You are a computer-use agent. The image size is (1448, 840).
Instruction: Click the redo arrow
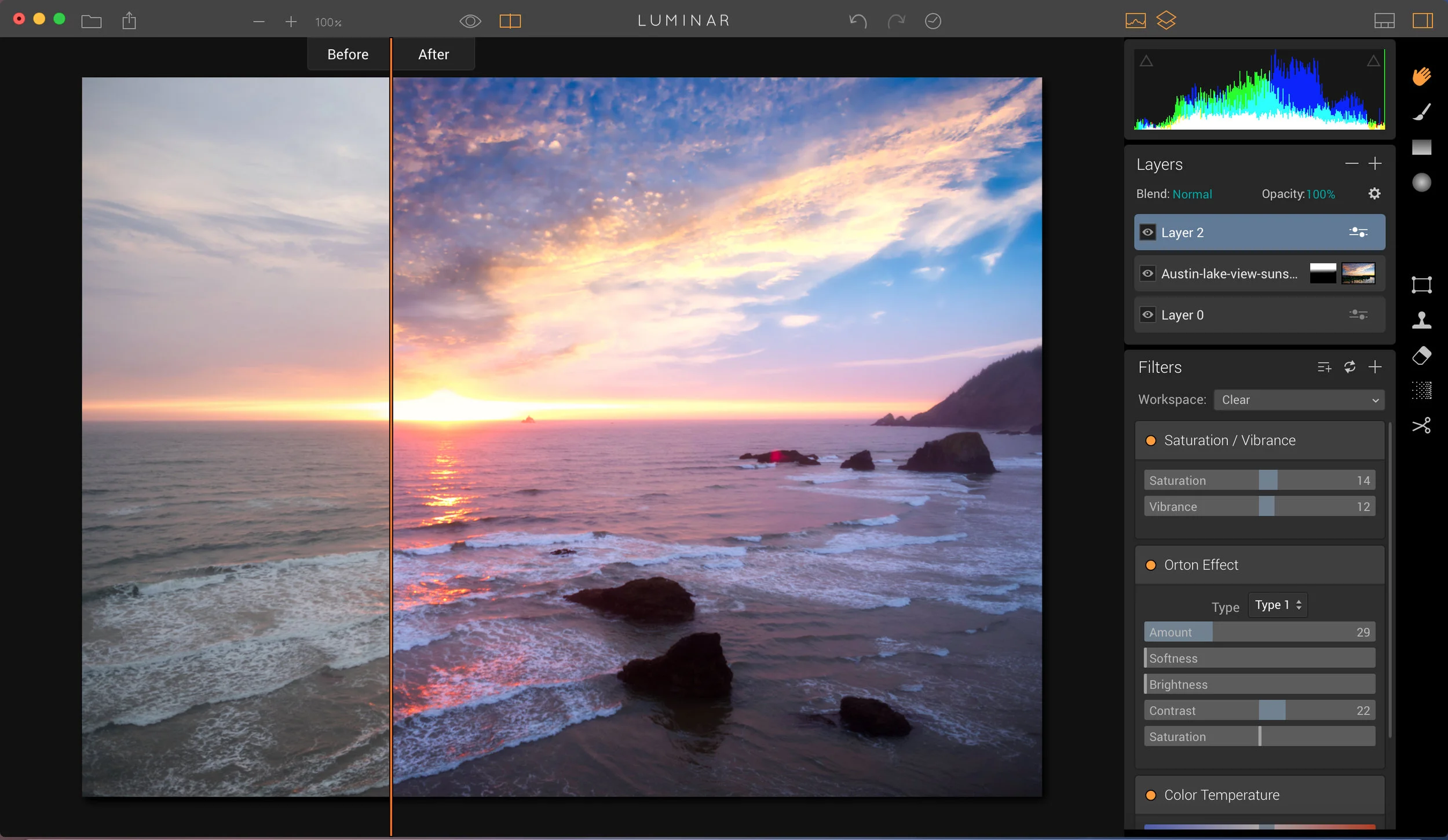(x=896, y=21)
